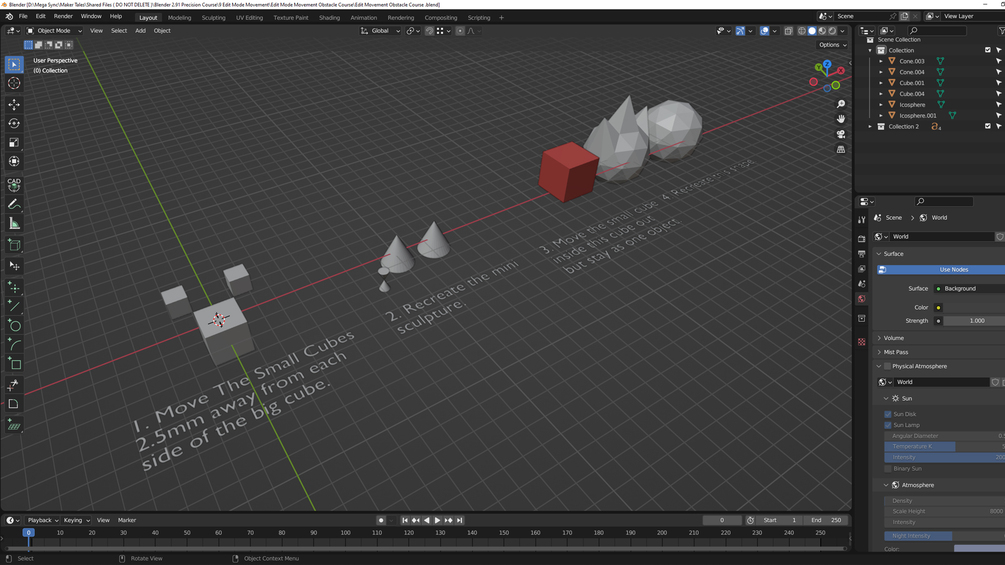The image size is (1005, 565).
Task: Open the Scene properties tab
Action: coord(861,284)
